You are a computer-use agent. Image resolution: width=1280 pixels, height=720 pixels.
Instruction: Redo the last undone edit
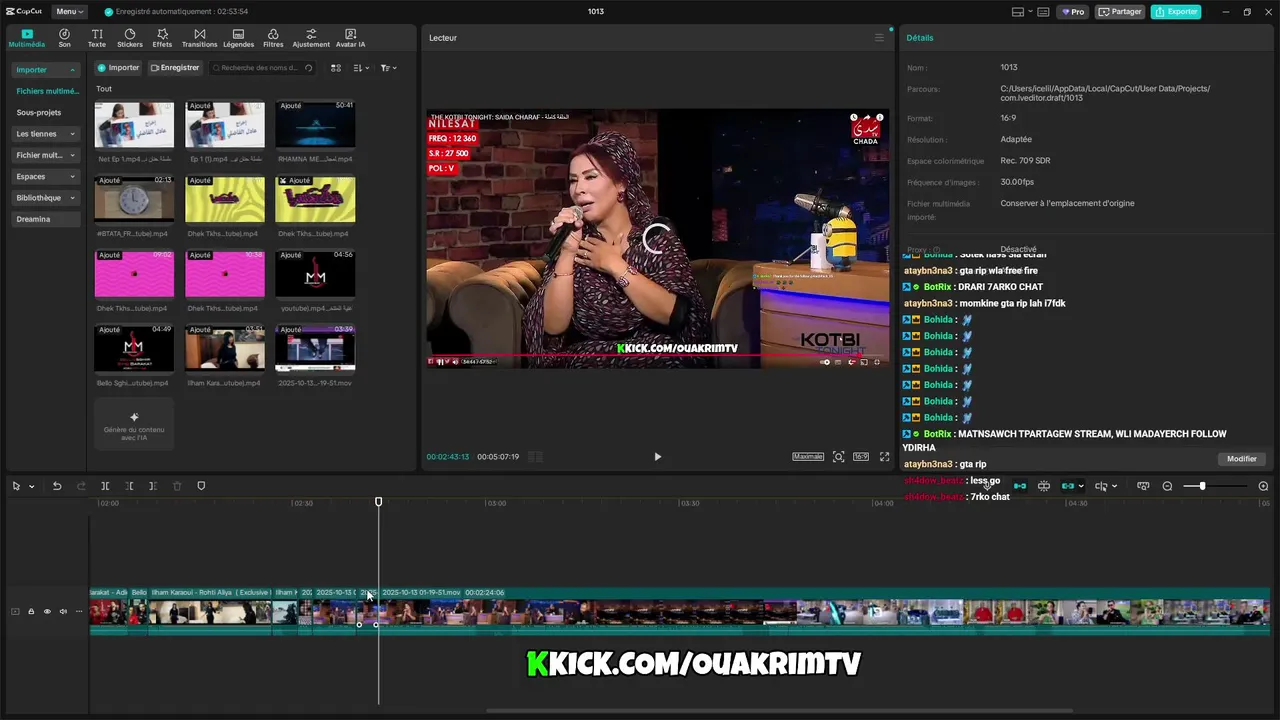81,486
